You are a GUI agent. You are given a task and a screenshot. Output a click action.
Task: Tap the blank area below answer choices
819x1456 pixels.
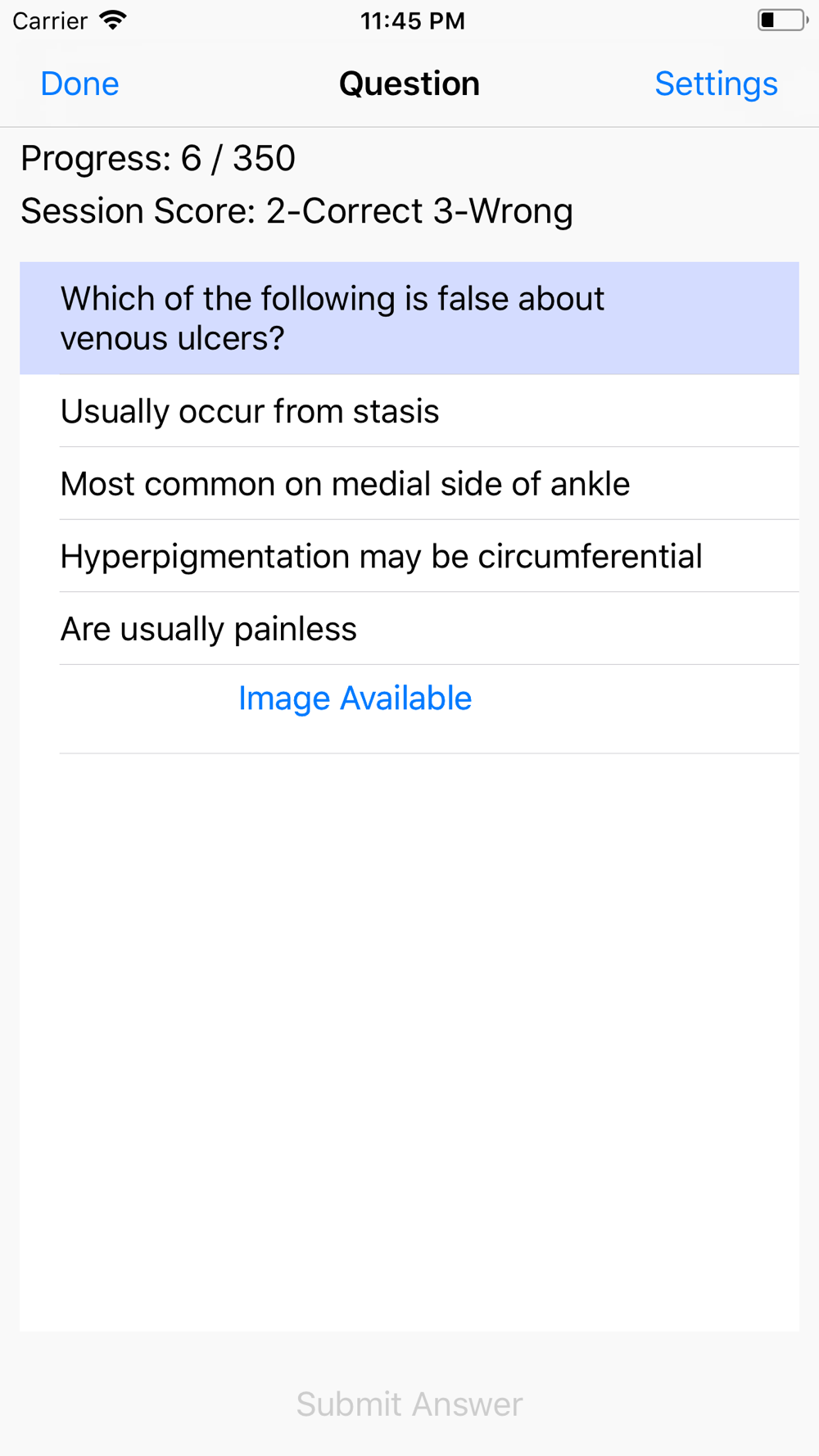point(409,1042)
